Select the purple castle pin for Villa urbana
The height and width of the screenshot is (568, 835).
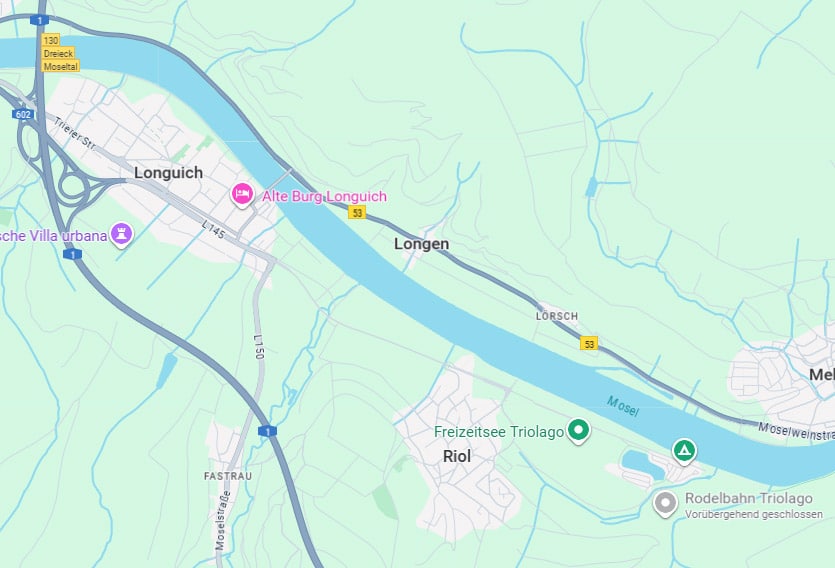[121, 234]
